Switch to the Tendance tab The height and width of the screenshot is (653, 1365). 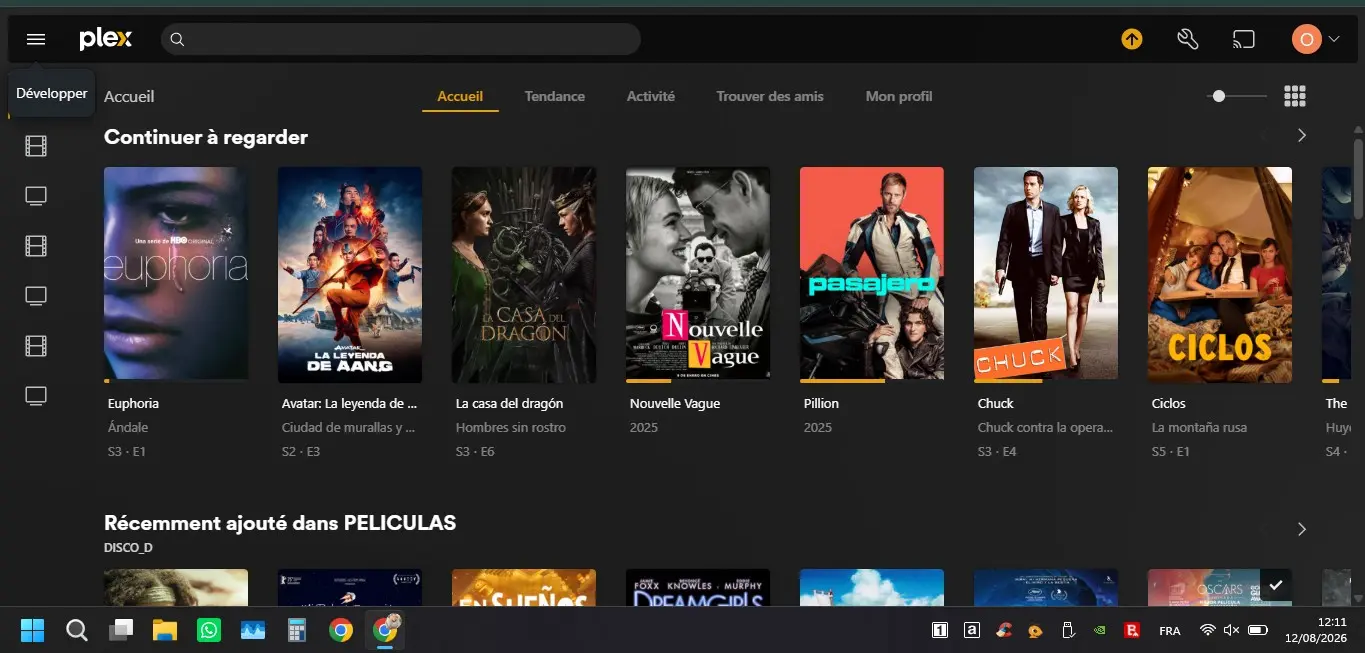pos(555,96)
